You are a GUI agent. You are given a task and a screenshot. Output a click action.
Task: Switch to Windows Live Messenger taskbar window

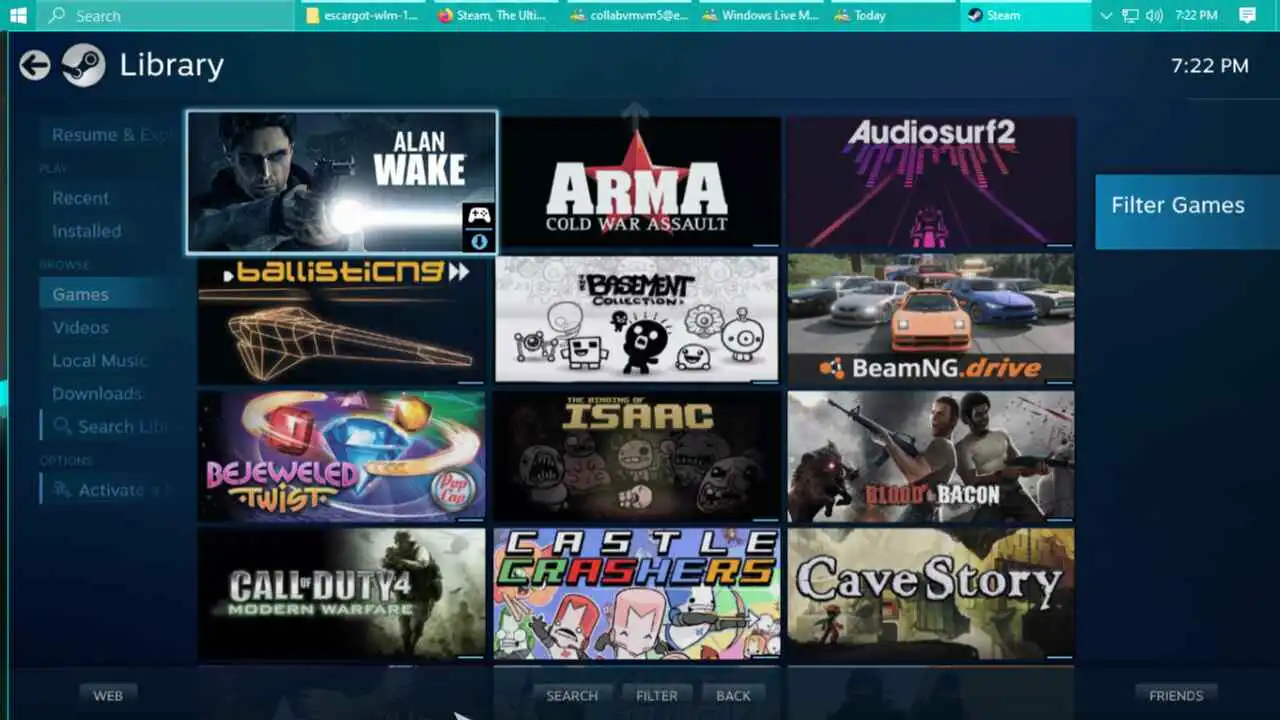coord(761,15)
